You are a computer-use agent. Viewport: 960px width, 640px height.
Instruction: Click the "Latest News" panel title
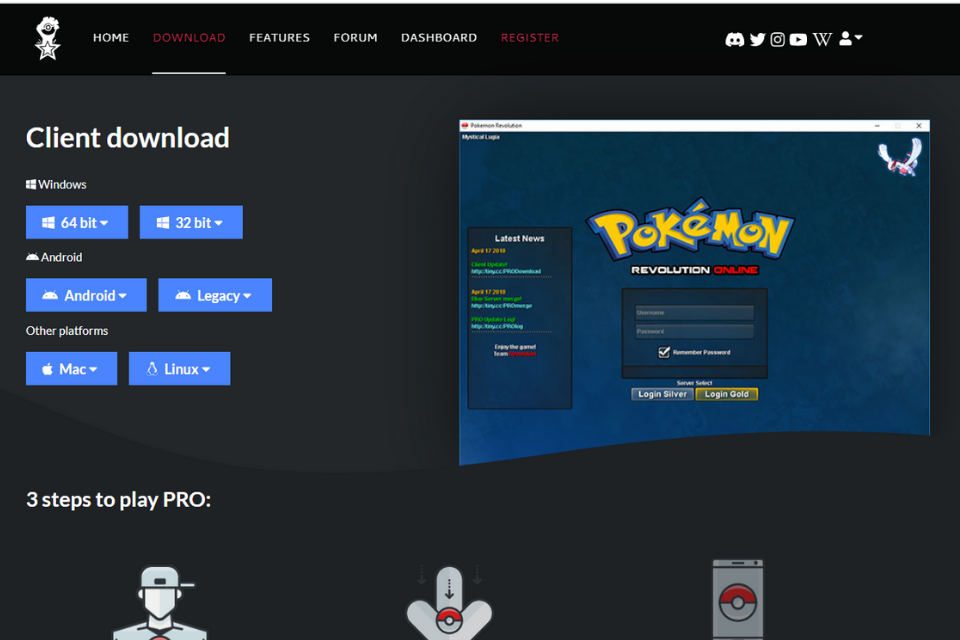click(519, 238)
